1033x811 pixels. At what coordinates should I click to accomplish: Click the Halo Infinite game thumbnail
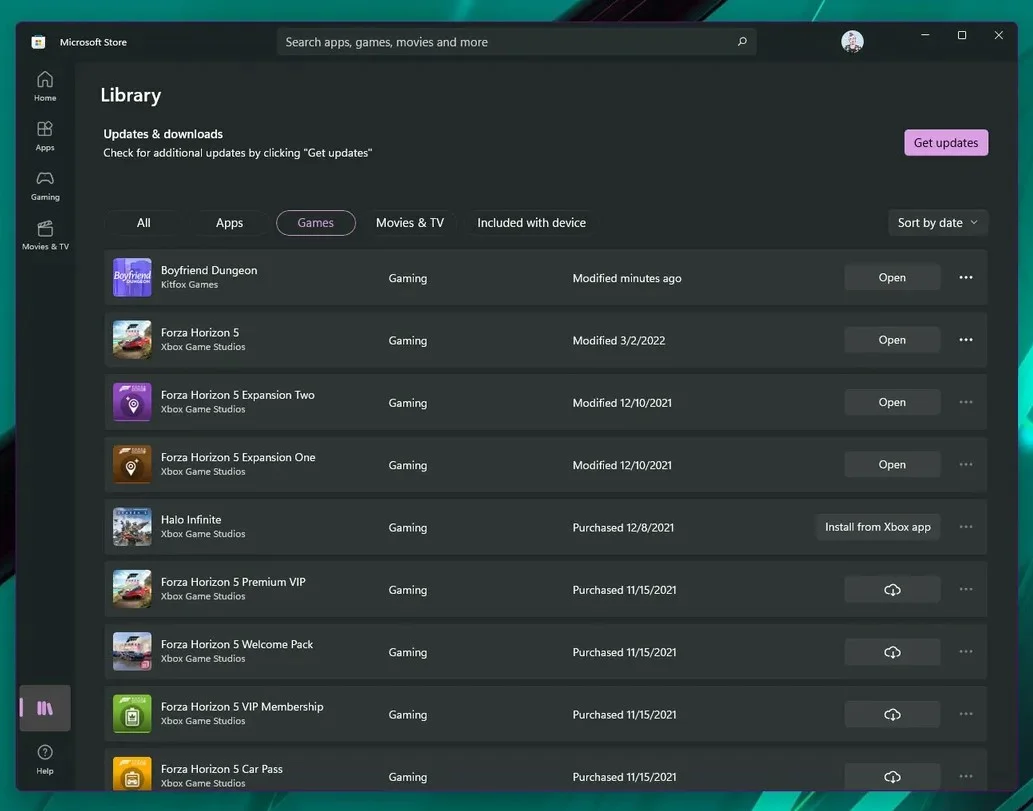132,527
